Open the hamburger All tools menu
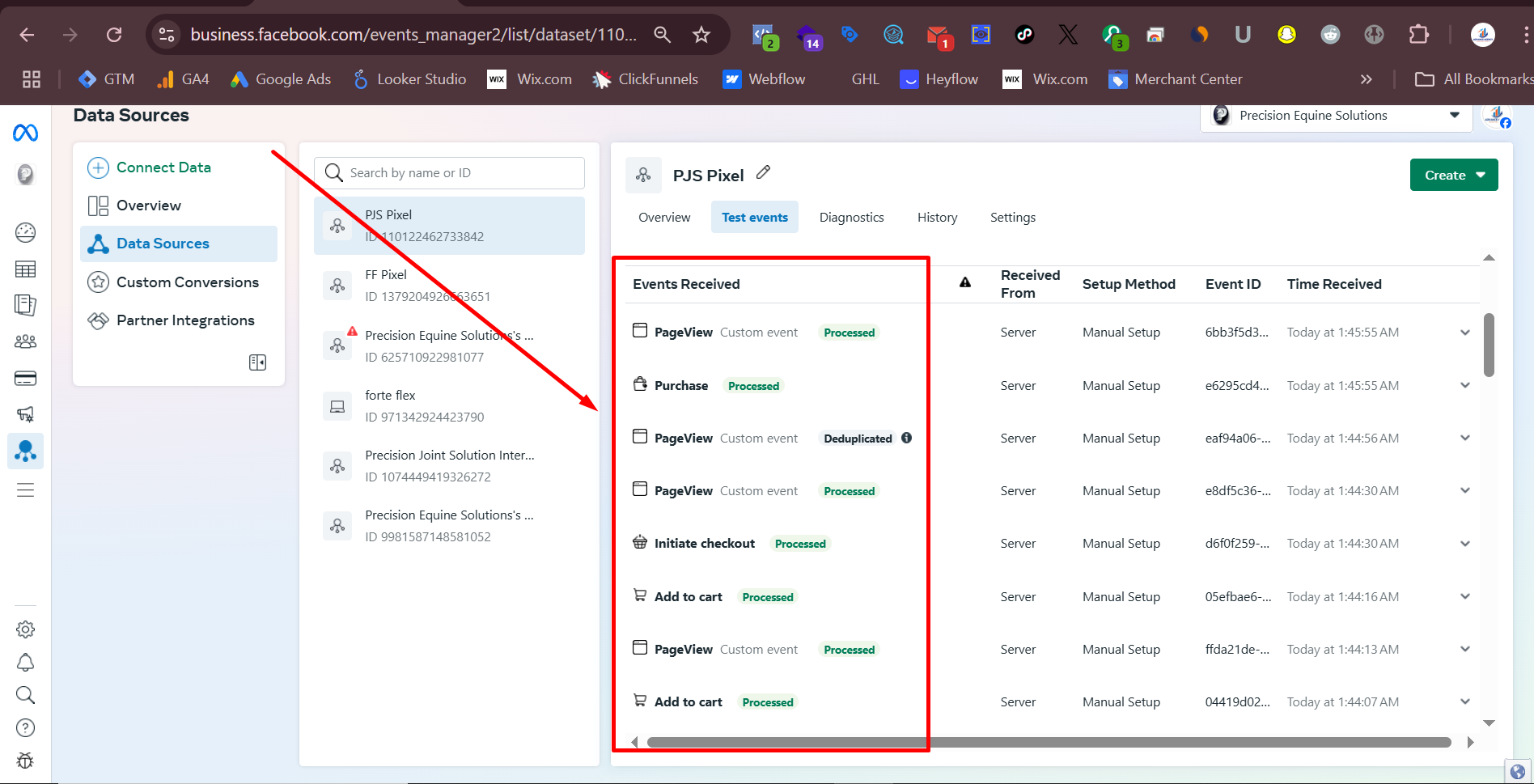The width and height of the screenshot is (1534, 784). pyautogui.click(x=25, y=490)
